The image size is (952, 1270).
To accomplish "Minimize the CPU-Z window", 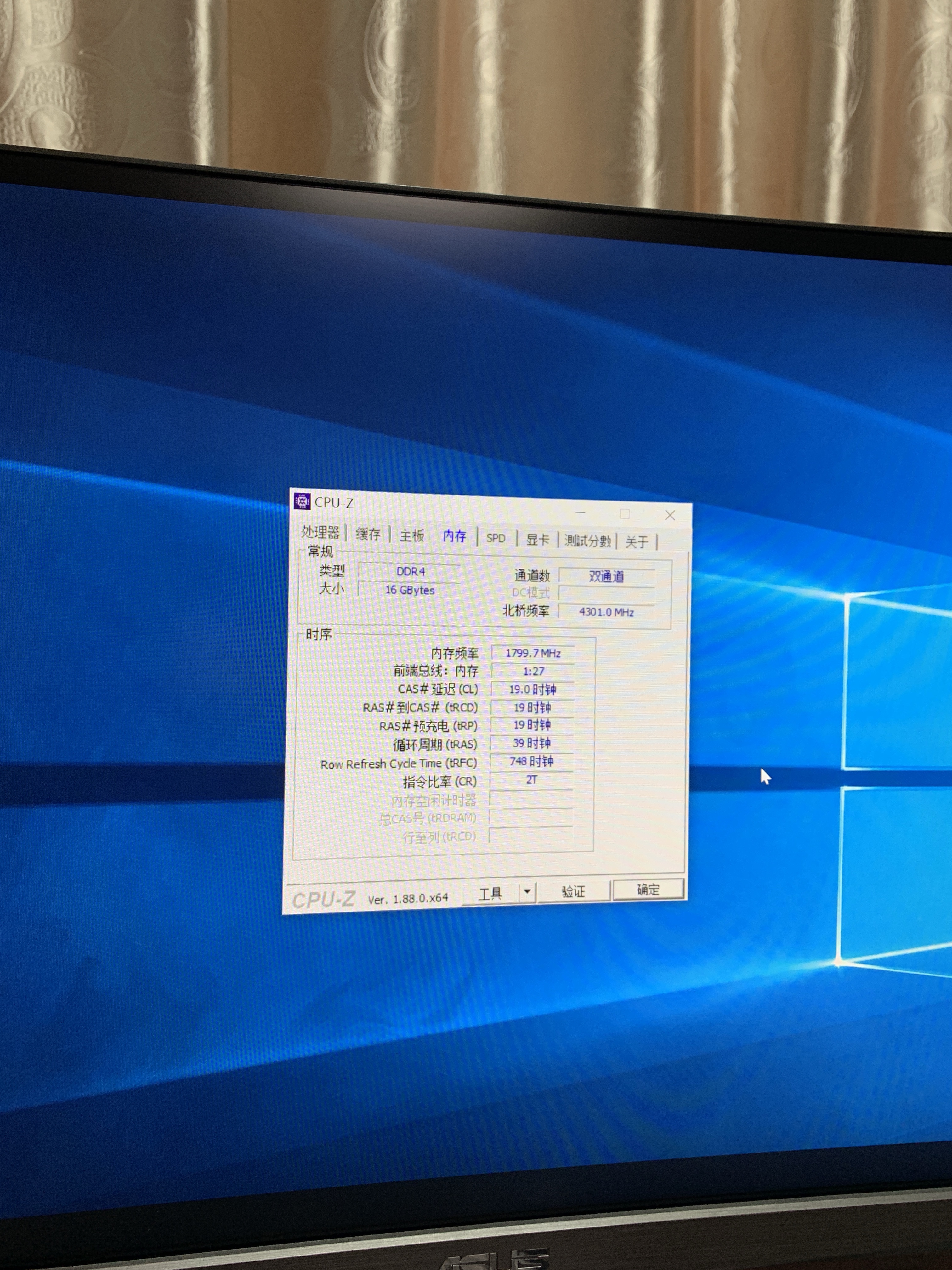I will (x=580, y=512).
